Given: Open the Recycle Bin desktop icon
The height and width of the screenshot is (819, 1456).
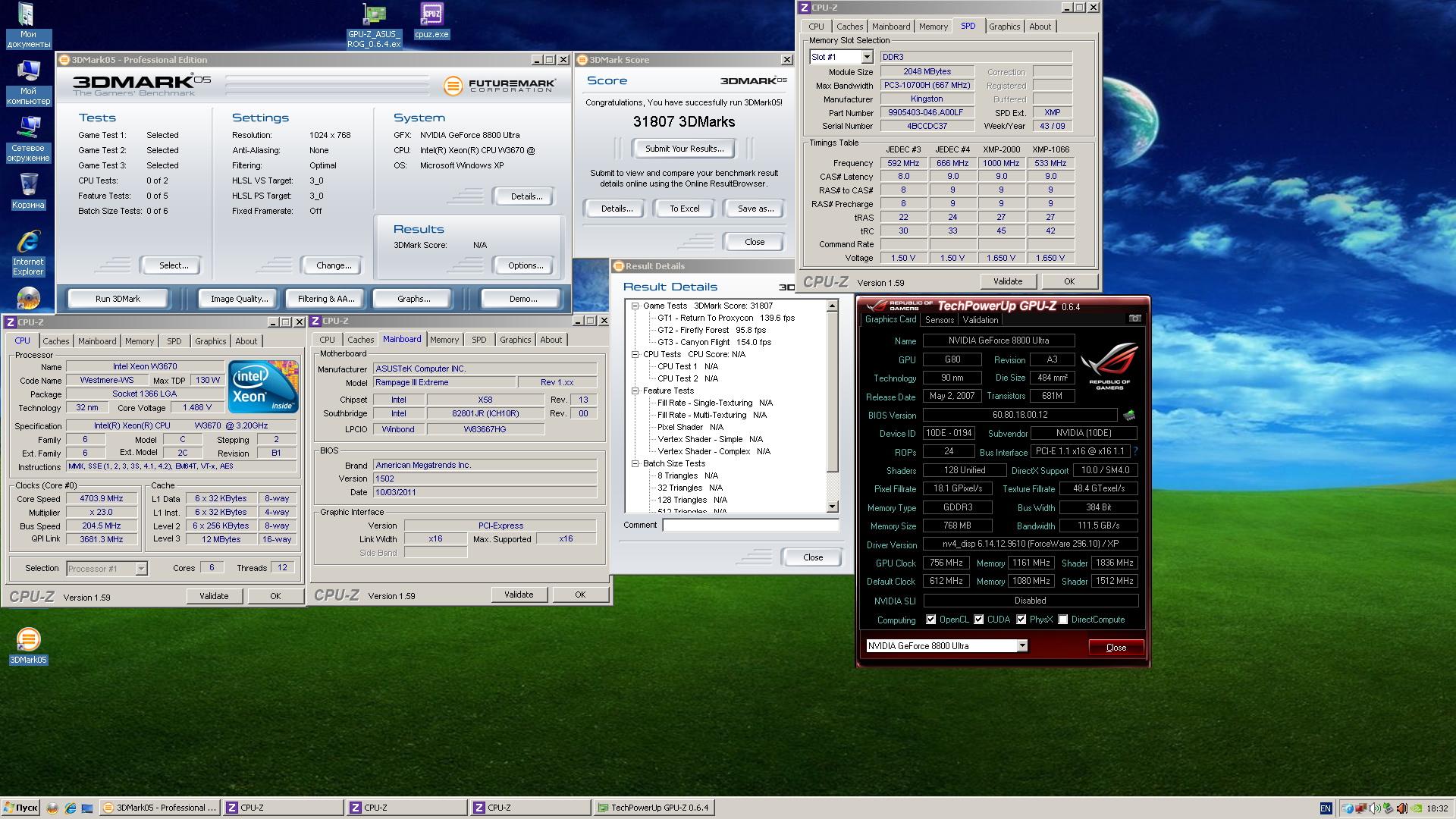Looking at the screenshot, I should point(28,191).
